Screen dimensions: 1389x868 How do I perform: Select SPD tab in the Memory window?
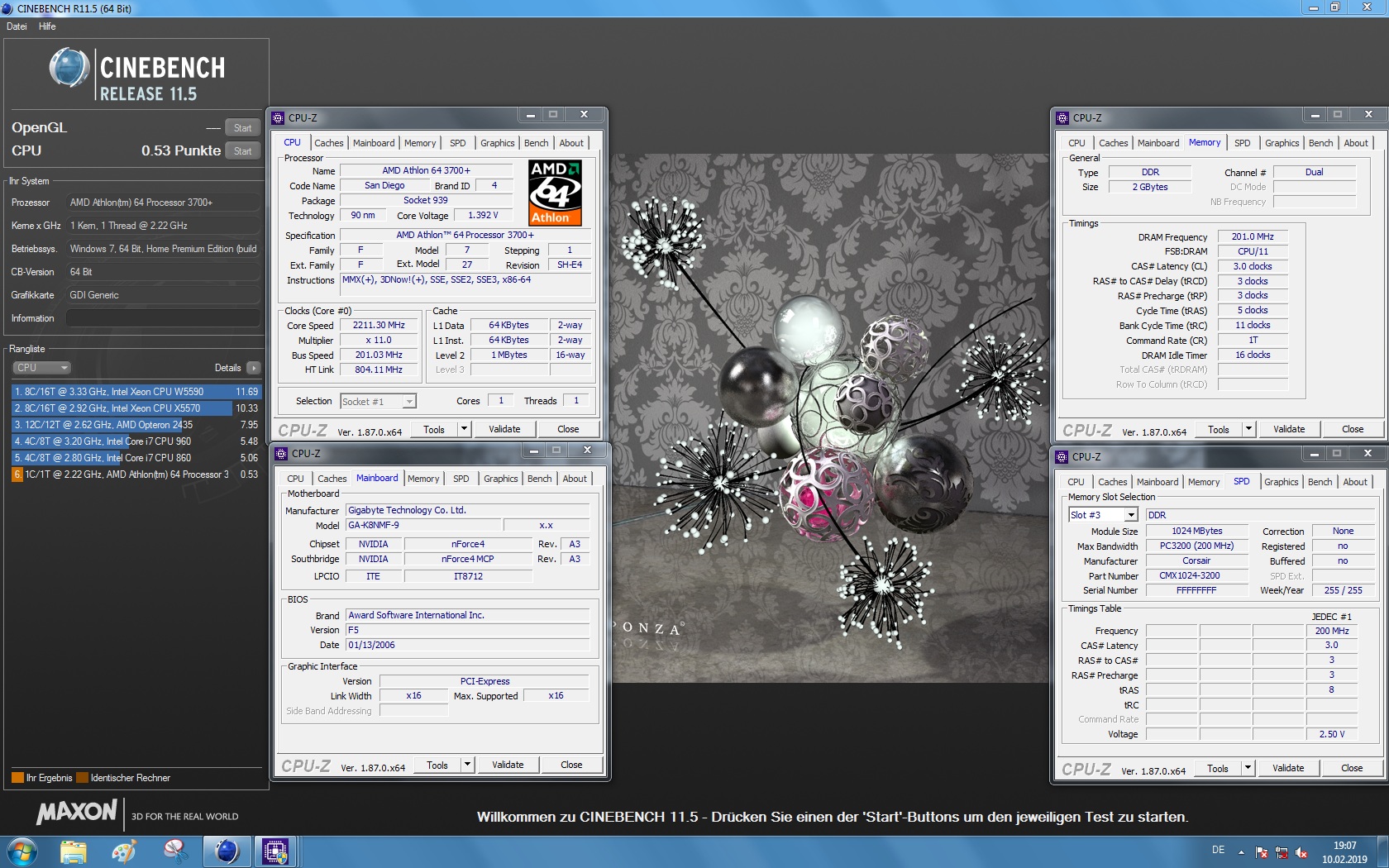(x=1242, y=143)
